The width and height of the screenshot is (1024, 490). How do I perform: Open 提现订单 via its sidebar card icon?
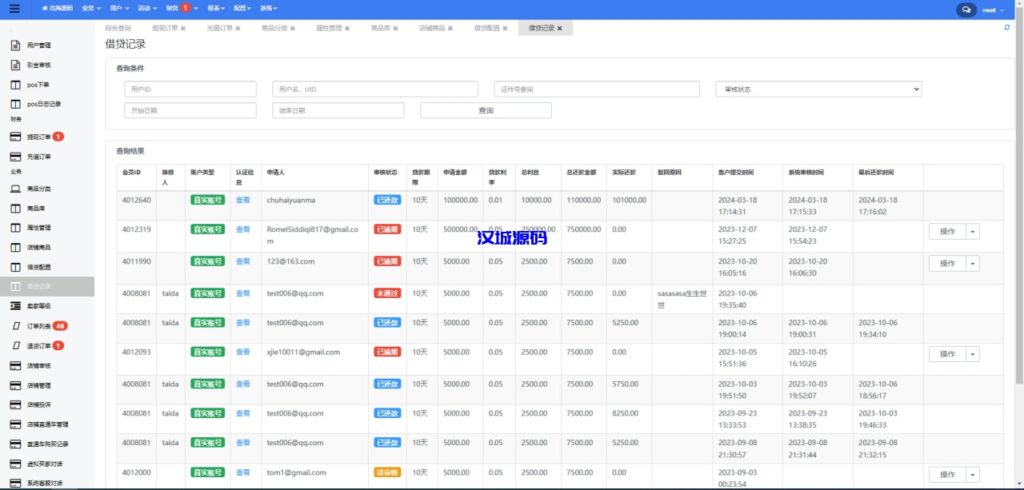click(16, 137)
